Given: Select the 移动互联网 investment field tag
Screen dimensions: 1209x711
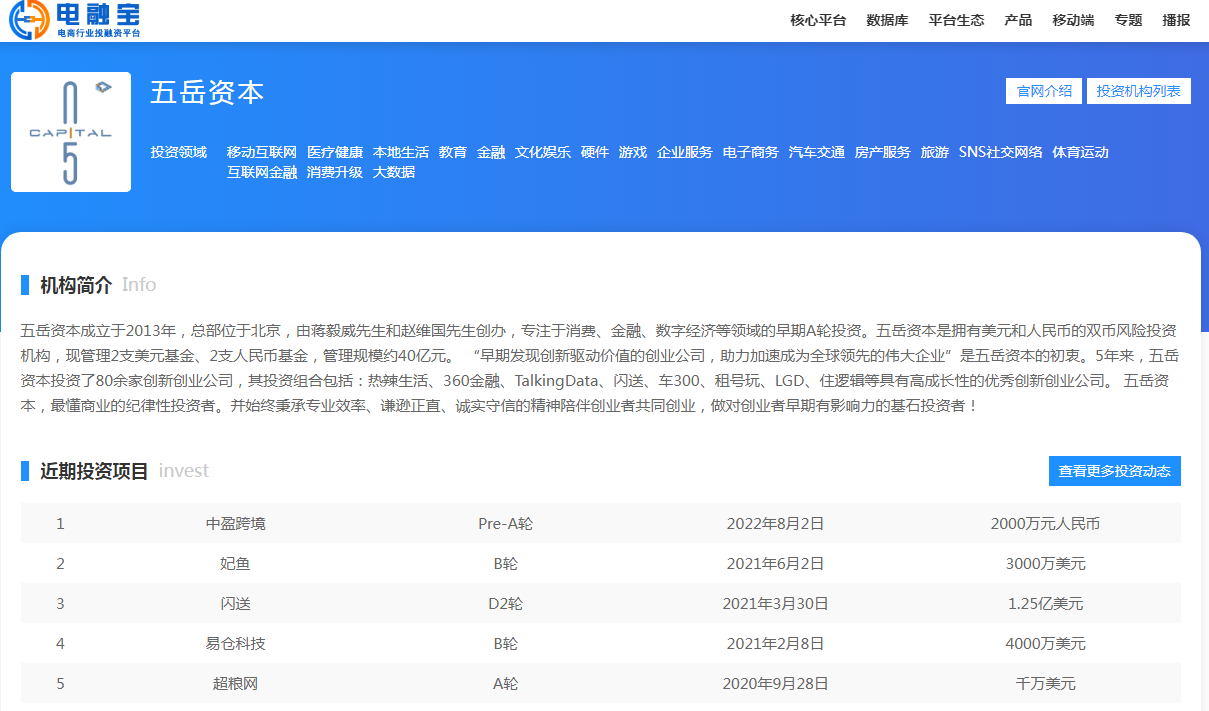Looking at the screenshot, I should tap(262, 152).
